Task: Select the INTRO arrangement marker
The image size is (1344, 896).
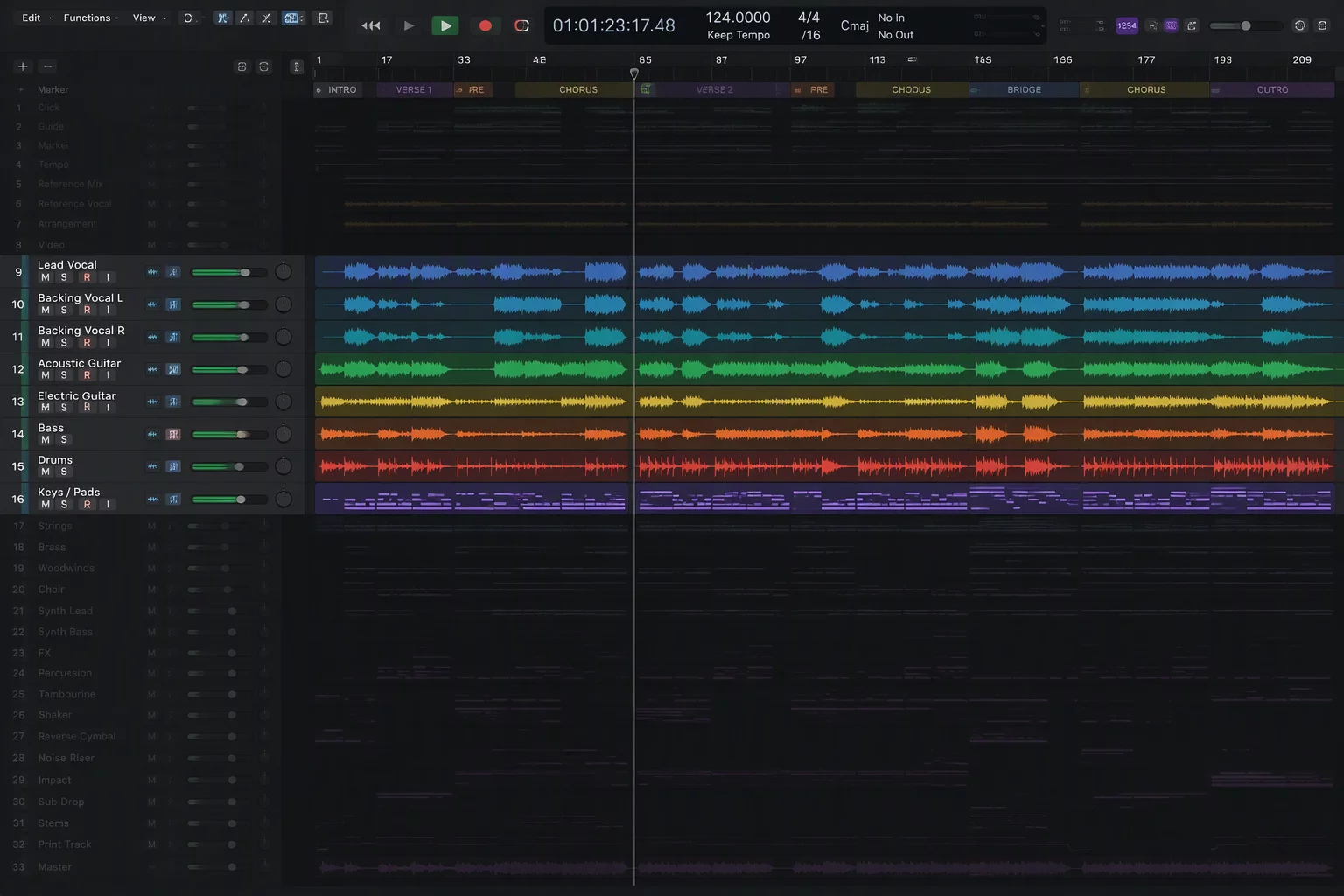Action: tap(339, 89)
